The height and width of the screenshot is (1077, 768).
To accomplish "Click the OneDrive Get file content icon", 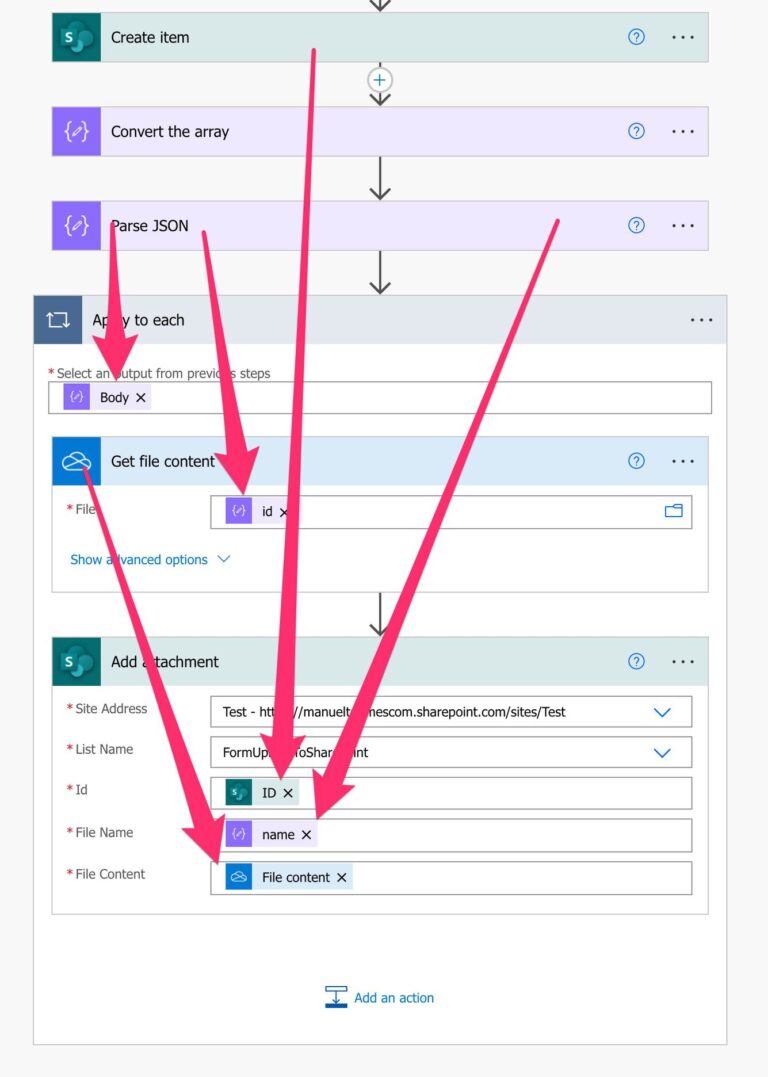I will click(x=76, y=461).
